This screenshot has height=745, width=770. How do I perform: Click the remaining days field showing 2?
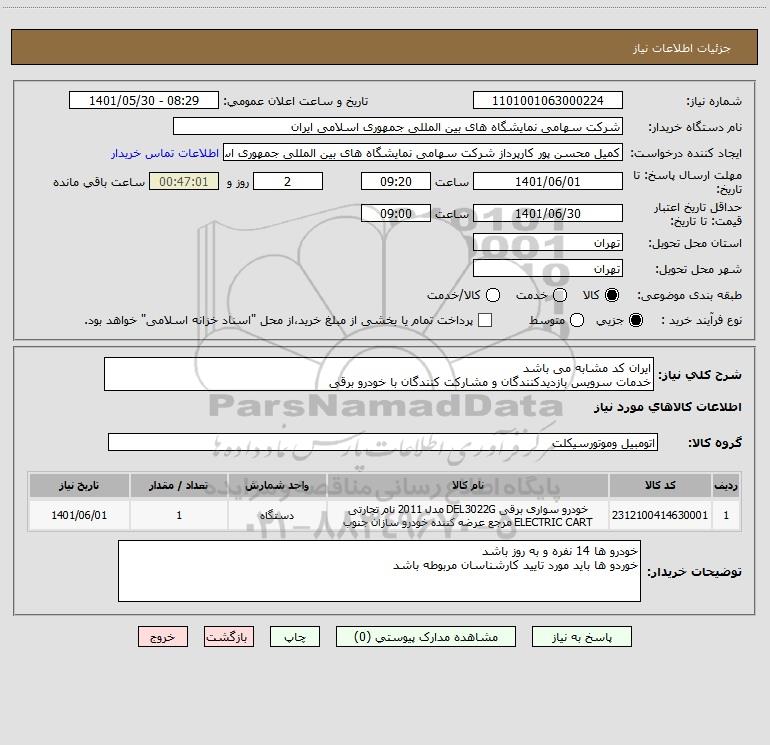pyautogui.click(x=288, y=181)
